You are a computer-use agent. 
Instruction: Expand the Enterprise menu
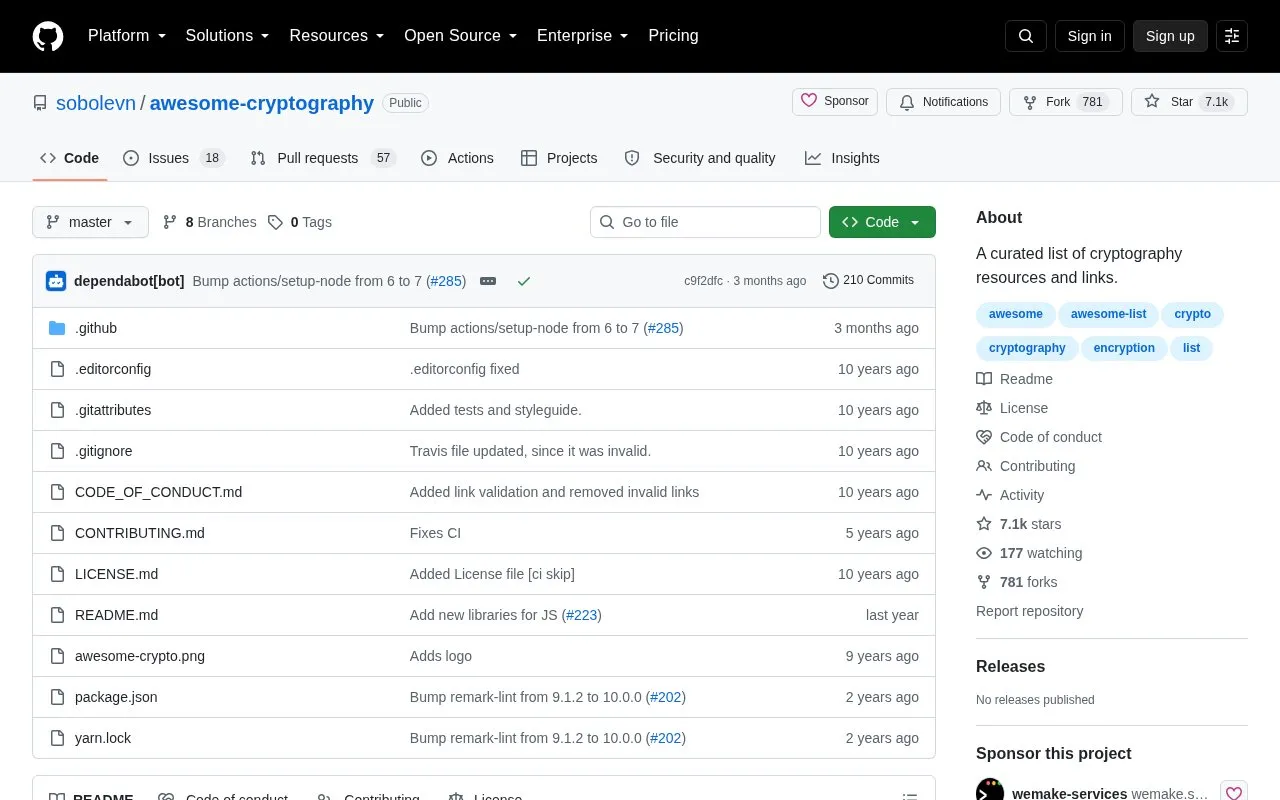(583, 36)
